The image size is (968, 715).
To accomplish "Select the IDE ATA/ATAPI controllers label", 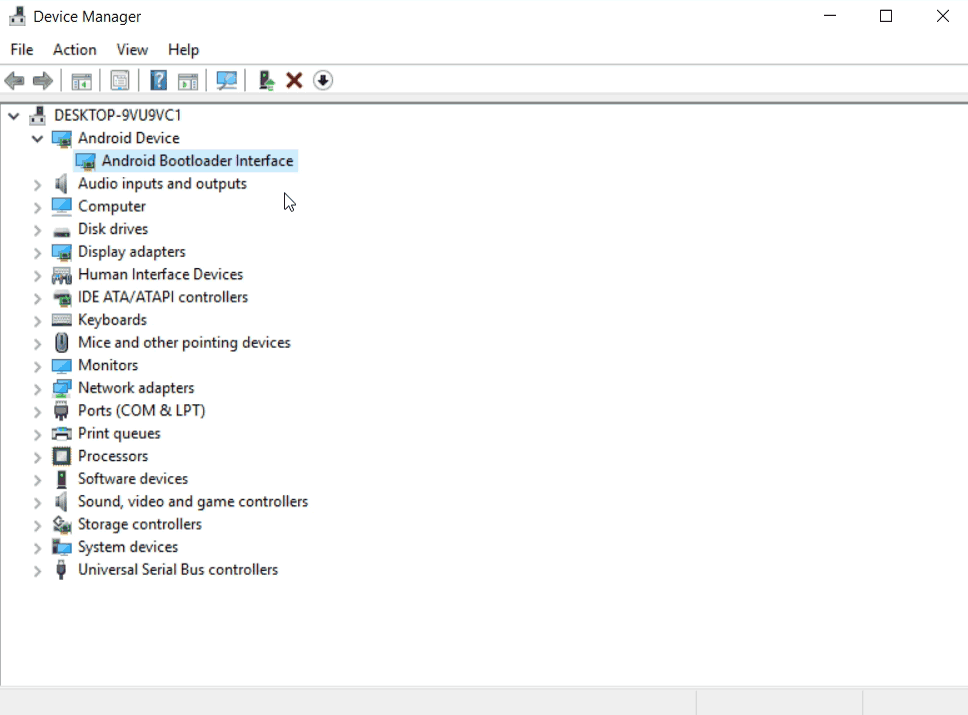I will 163,297.
